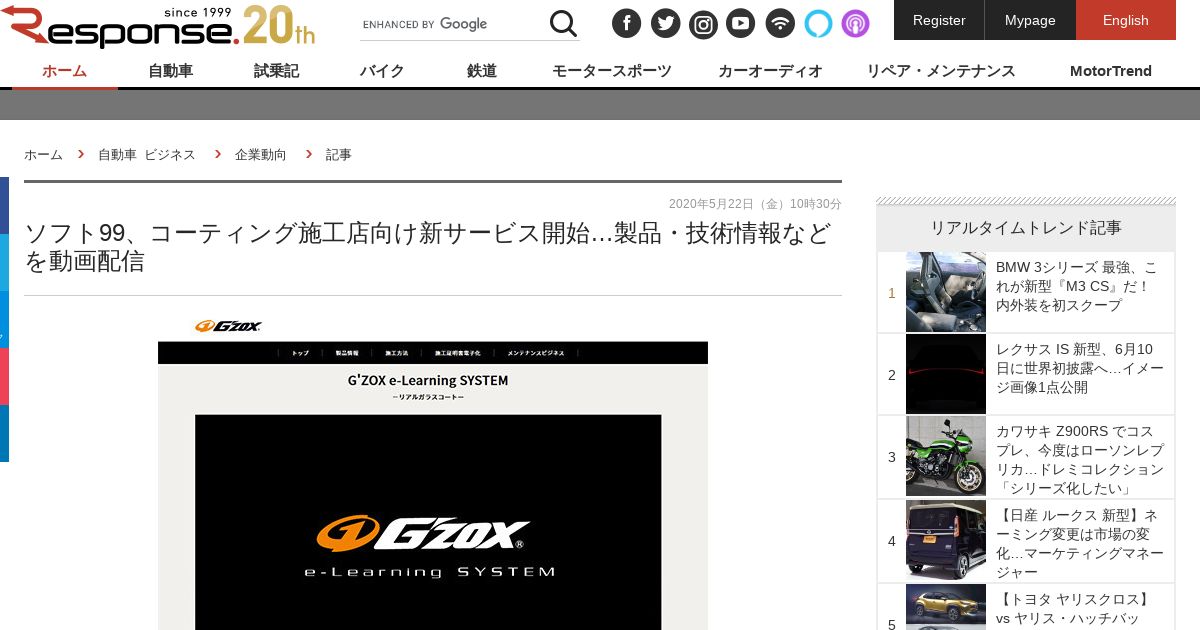
Task: Focus the Google search field
Action: point(452,24)
